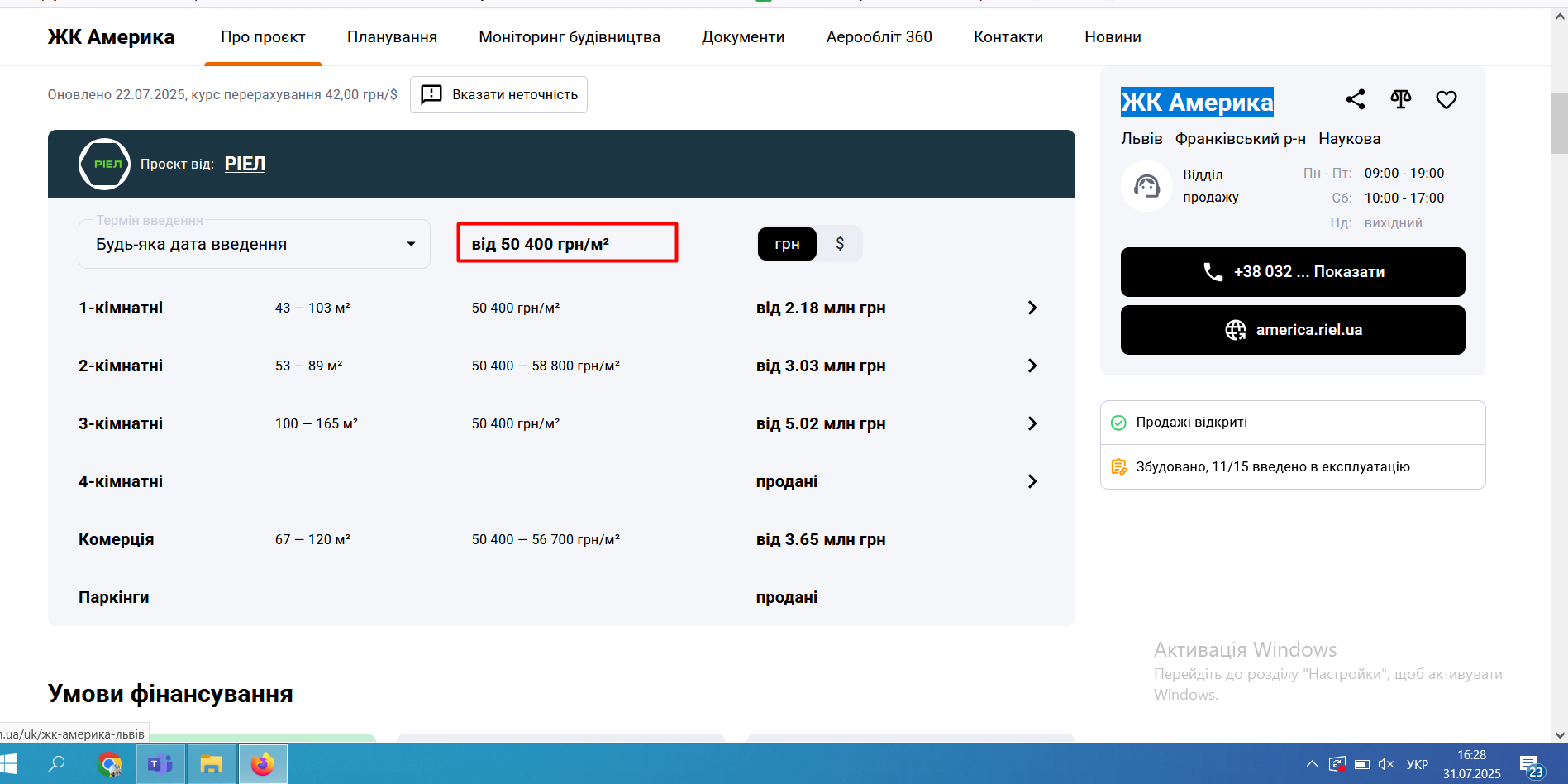
Task: Expand the 3-кімнатні row arrow
Action: (x=1032, y=423)
